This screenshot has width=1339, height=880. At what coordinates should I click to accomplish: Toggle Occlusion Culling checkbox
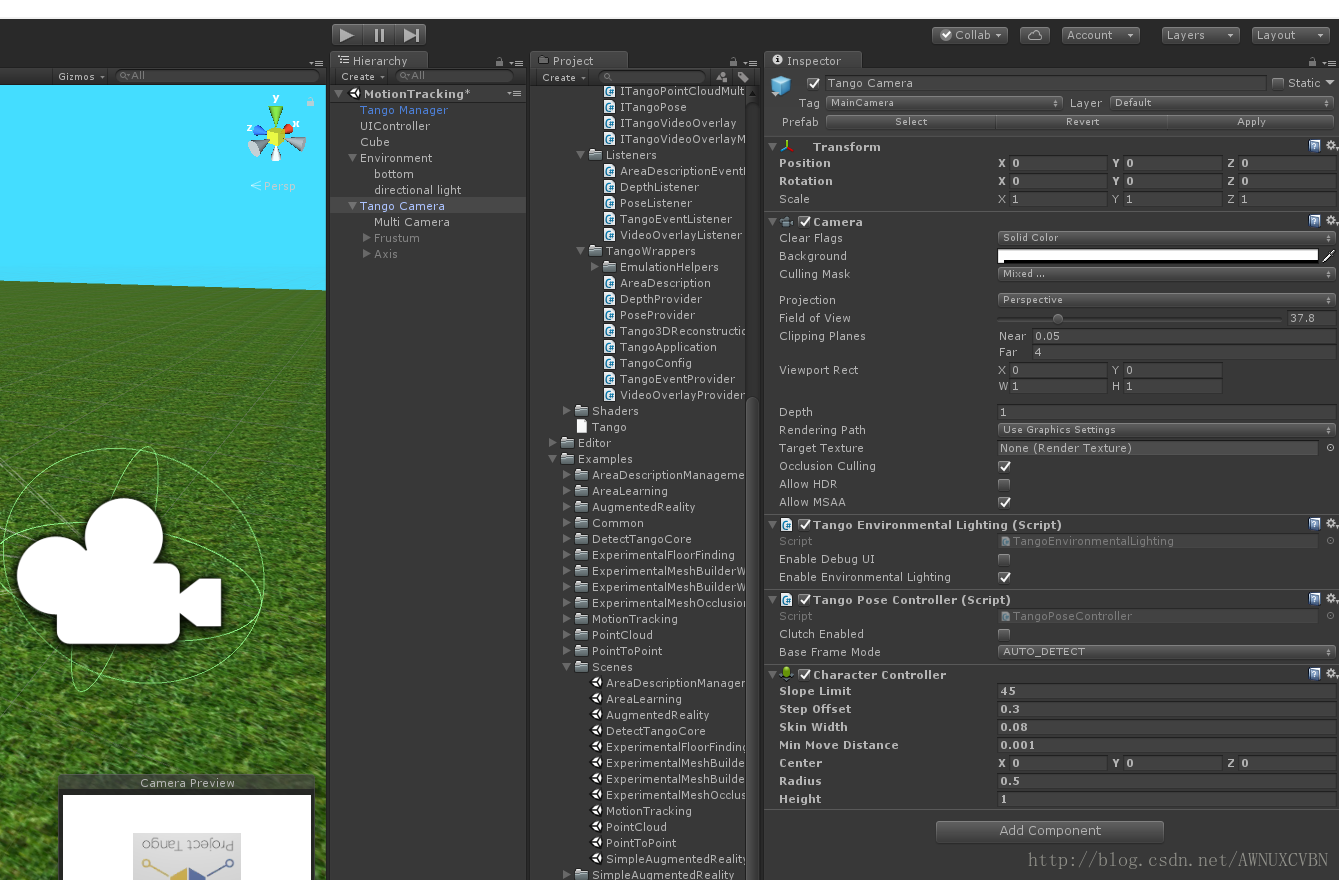(1004, 466)
